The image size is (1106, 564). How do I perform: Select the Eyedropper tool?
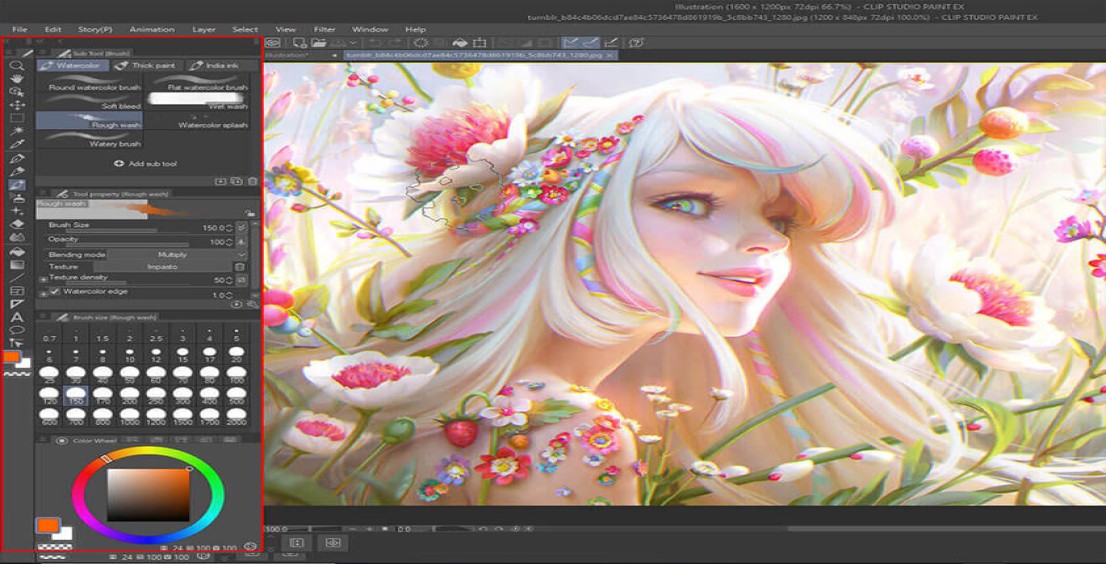[x=17, y=145]
